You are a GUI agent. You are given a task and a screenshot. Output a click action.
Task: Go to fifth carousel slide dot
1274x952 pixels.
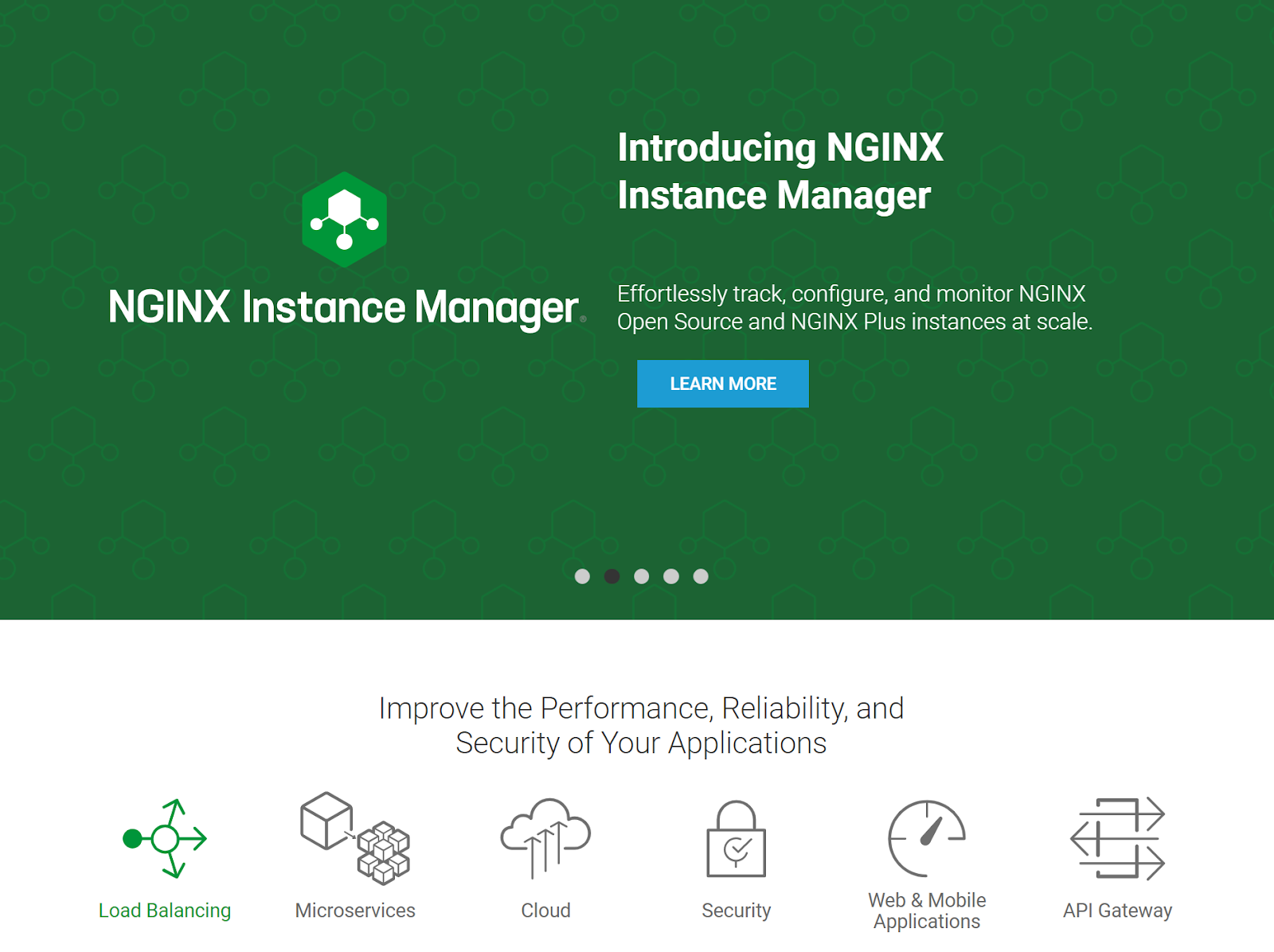[701, 576]
